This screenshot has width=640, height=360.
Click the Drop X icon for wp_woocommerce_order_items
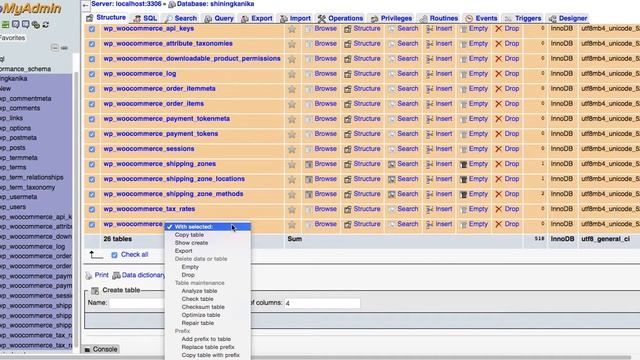coord(498,104)
